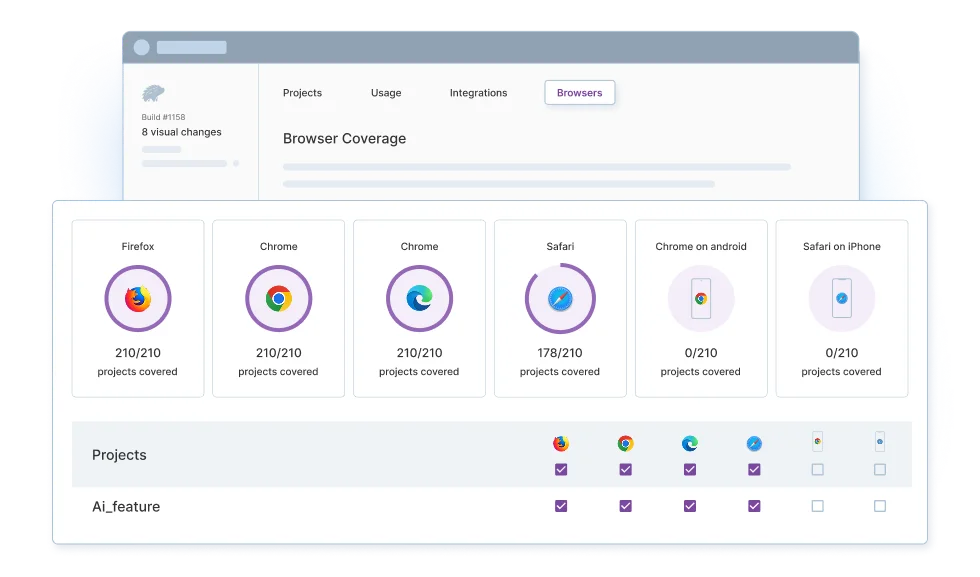Click the hedgehog logo in the sidebar
The width and height of the screenshot is (980, 577).
tap(154, 94)
